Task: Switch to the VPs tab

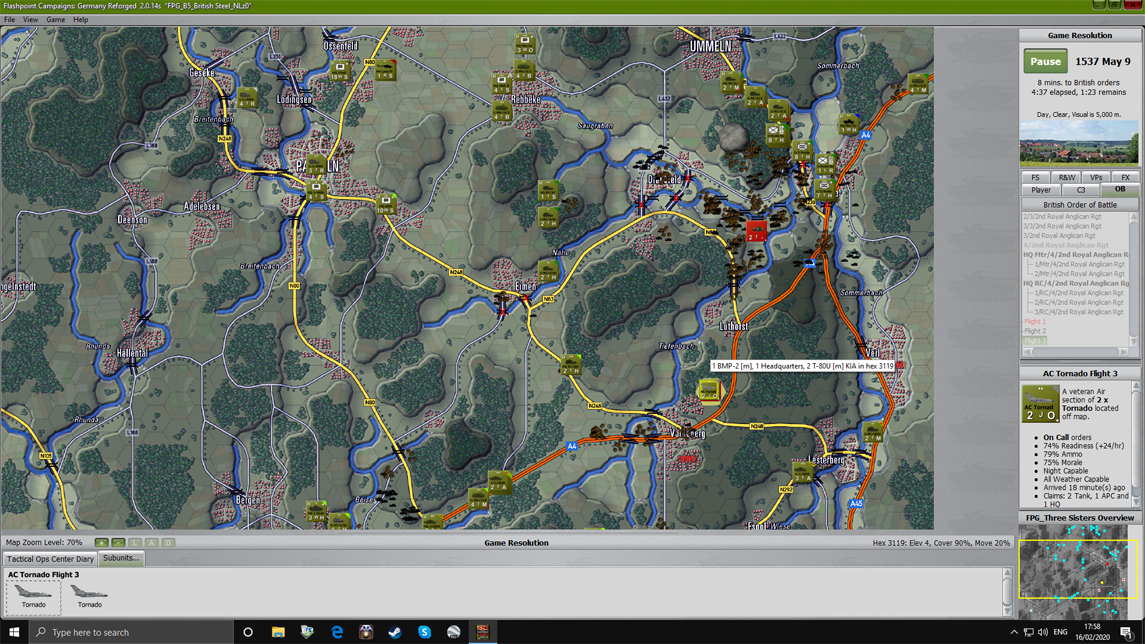Action: click(x=1095, y=177)
